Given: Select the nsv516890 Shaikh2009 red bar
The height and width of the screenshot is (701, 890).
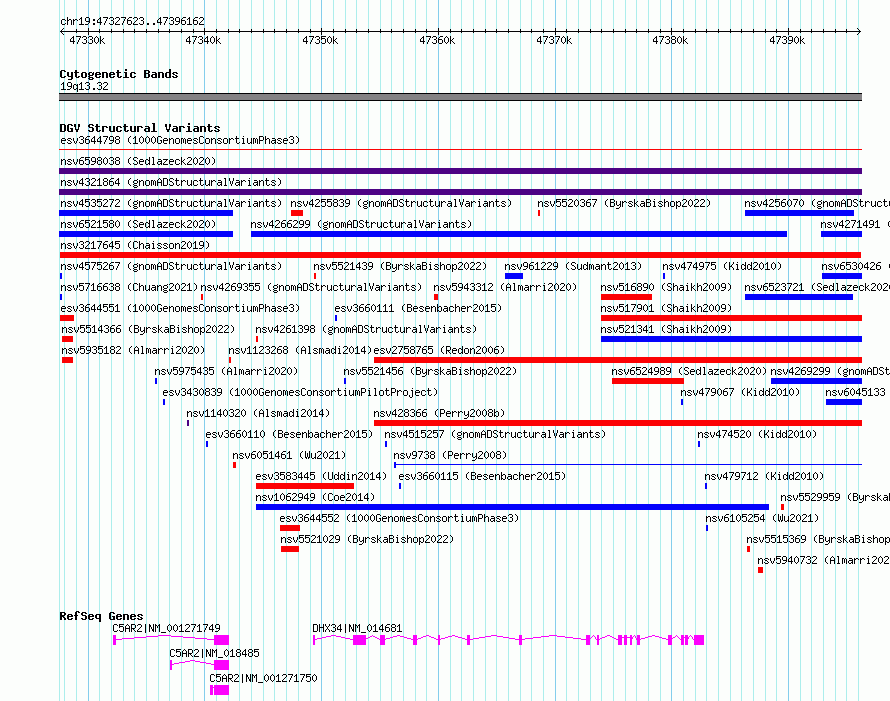Looking at the screenshot, I should [627, 297].
